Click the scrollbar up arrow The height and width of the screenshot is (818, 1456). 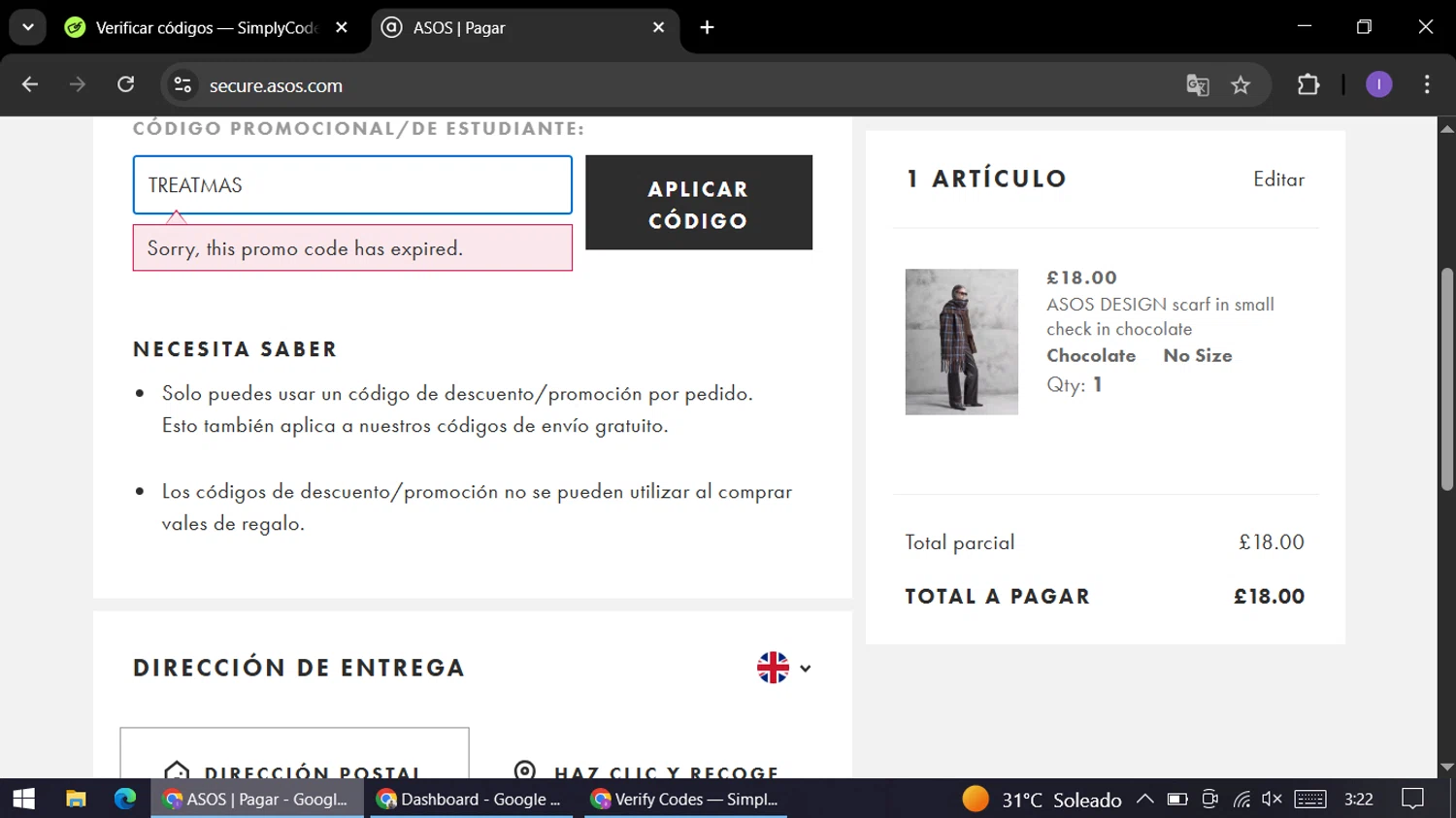tap(1447, 128)
